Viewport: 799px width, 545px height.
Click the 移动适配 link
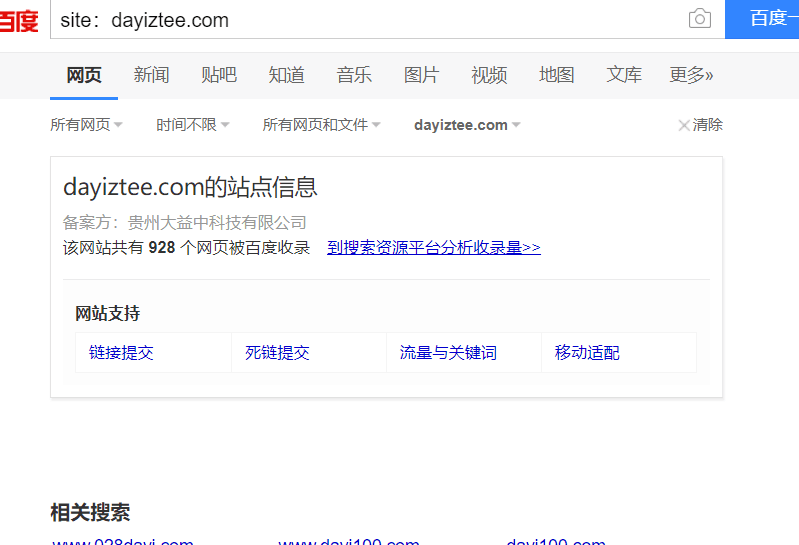tap(587, 352)
